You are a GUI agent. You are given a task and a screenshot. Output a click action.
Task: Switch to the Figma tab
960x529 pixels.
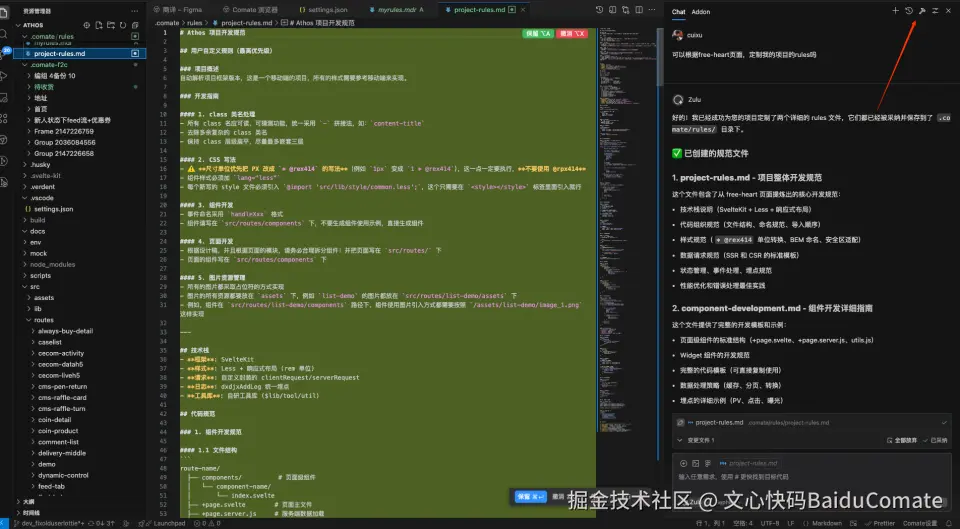(178, 10)
